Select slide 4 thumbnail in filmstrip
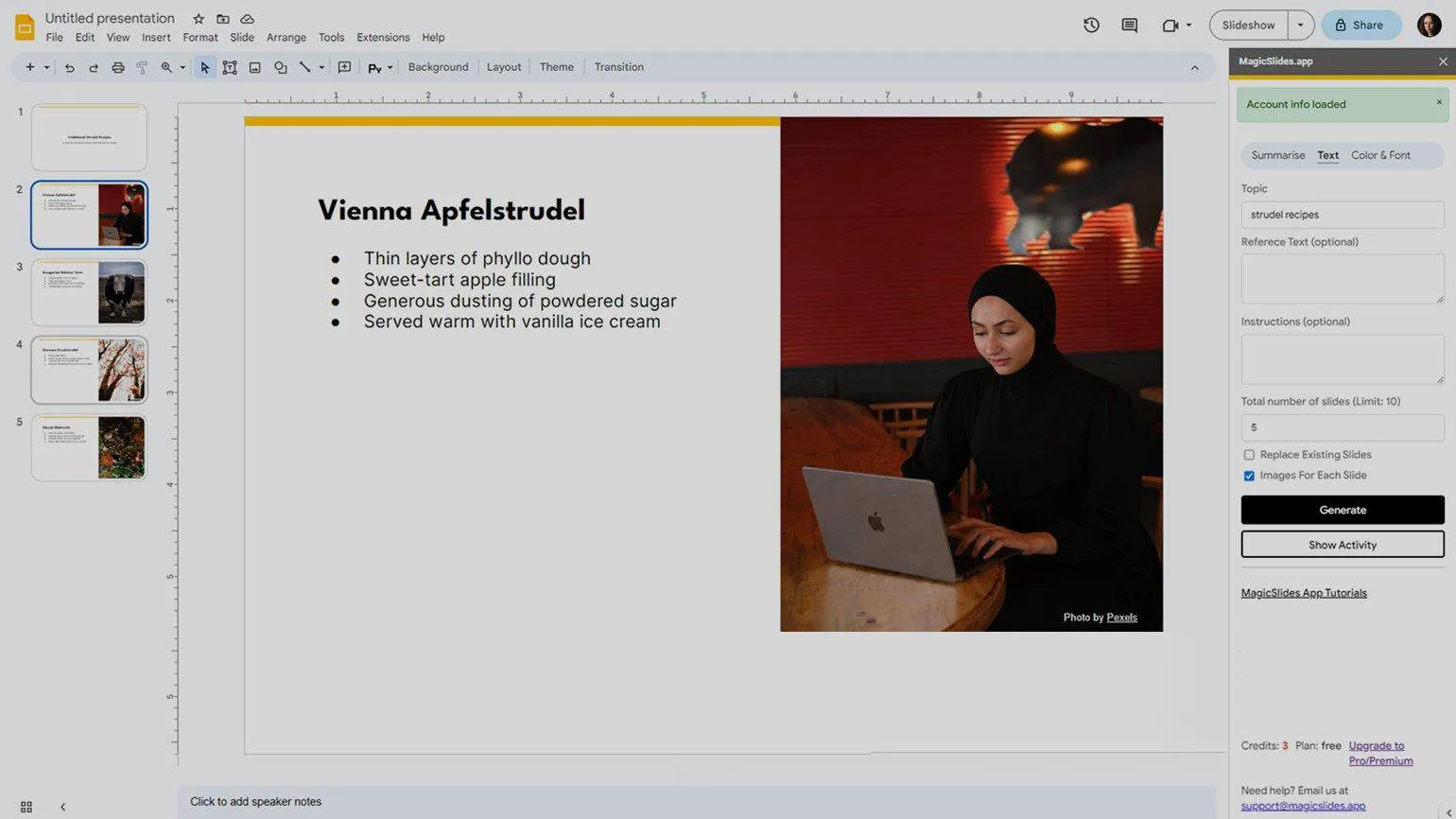1456x819 pixels. 89,370
